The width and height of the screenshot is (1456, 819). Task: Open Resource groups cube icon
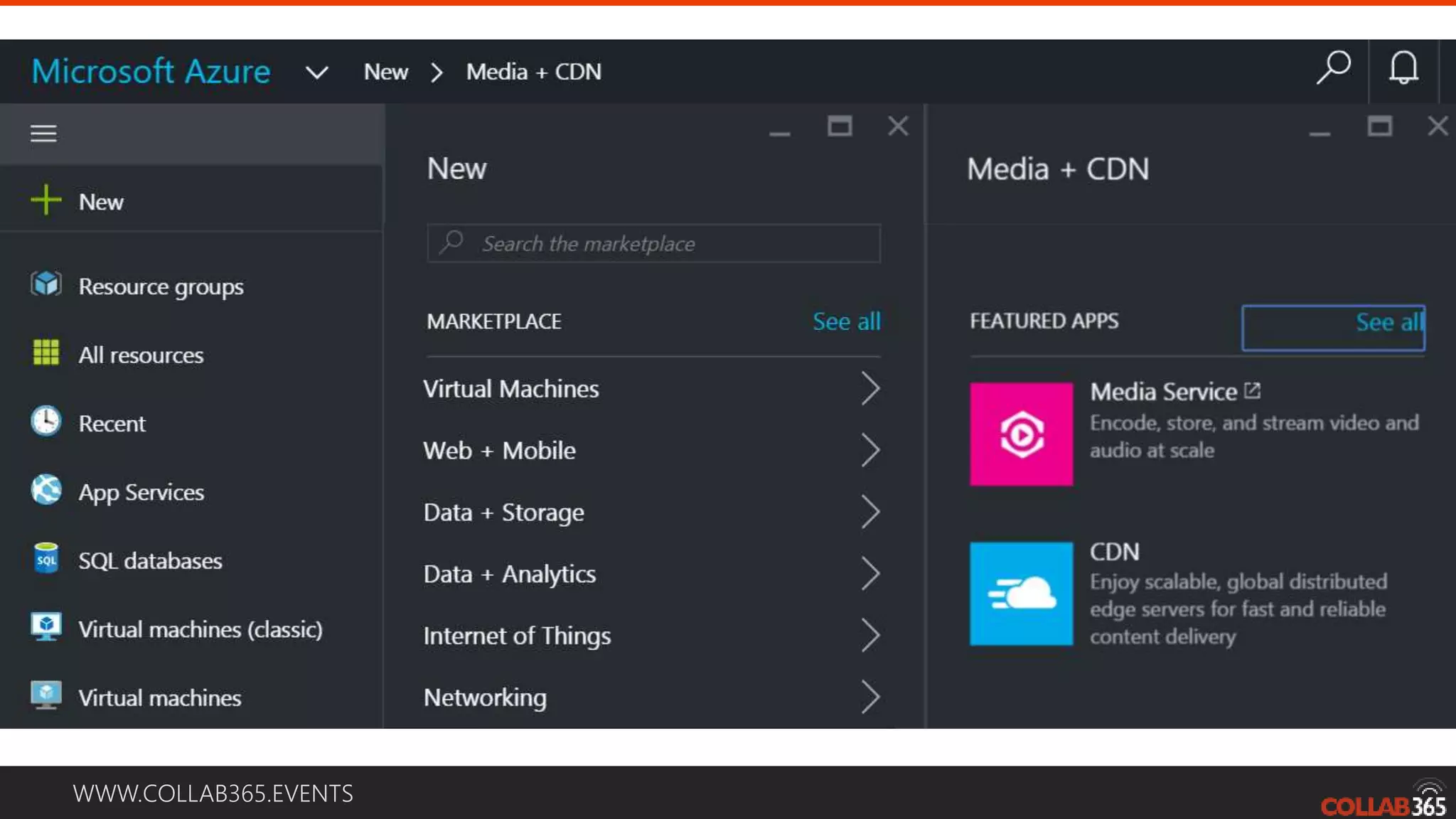[x=46, y=284]
